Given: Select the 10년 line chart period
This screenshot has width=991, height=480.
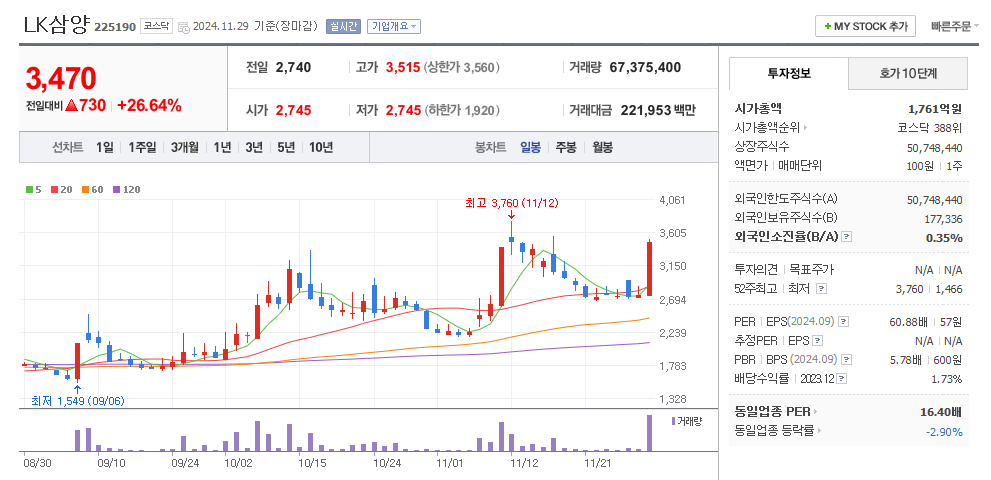Looking at the screenshot, I should 320,147.
